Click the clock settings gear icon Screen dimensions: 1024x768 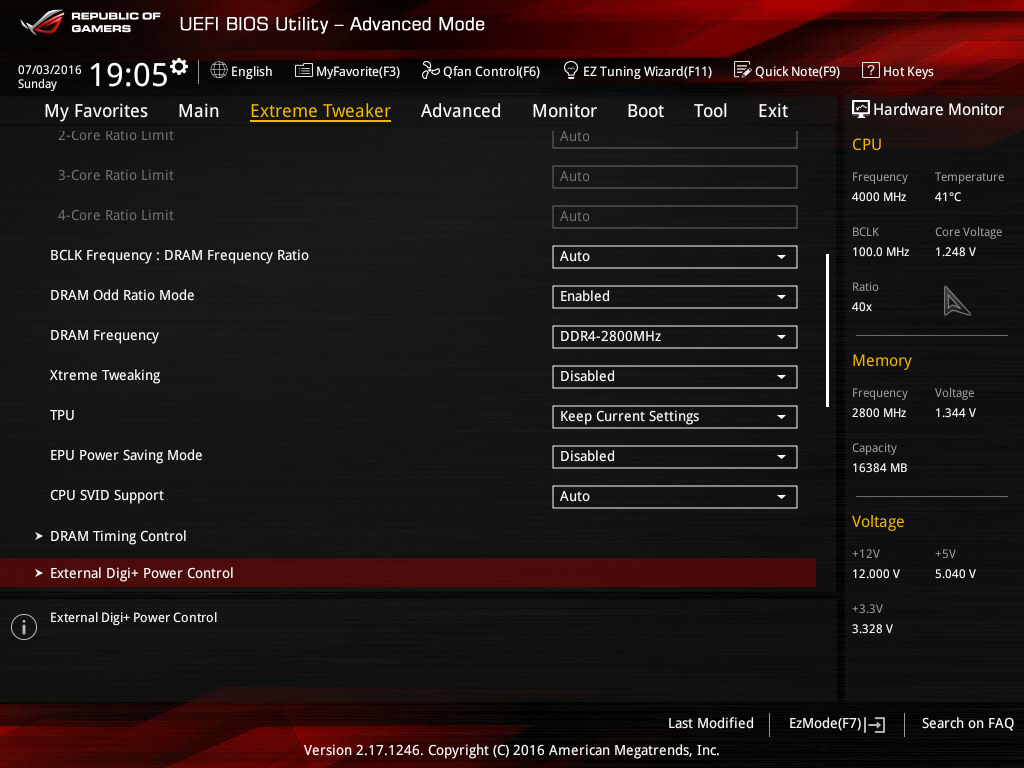tap(178, 67)
